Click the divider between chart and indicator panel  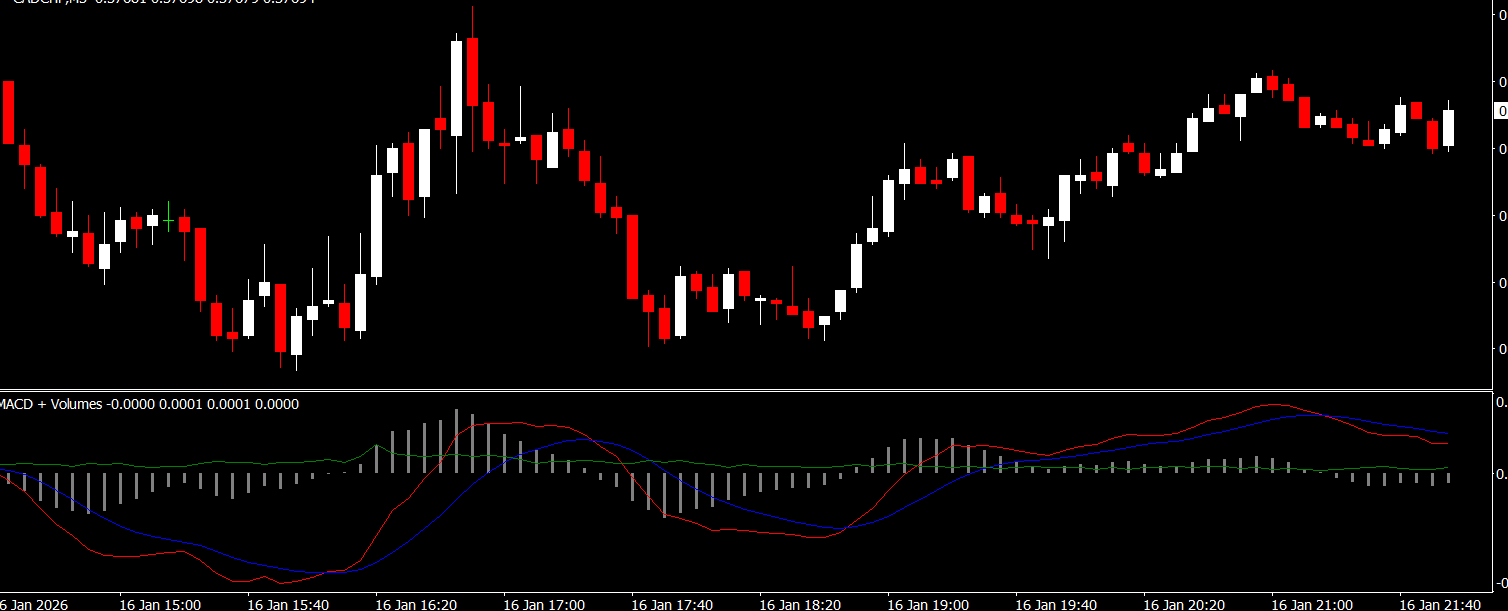[x=745, y=389]
